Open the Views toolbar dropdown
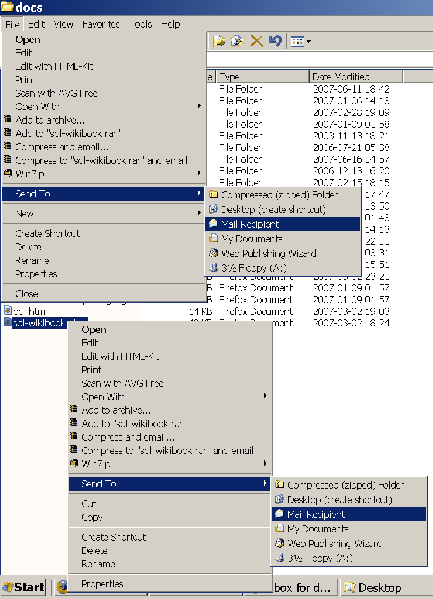This screenshot has width=433, height=599. [x=300, y=41]
